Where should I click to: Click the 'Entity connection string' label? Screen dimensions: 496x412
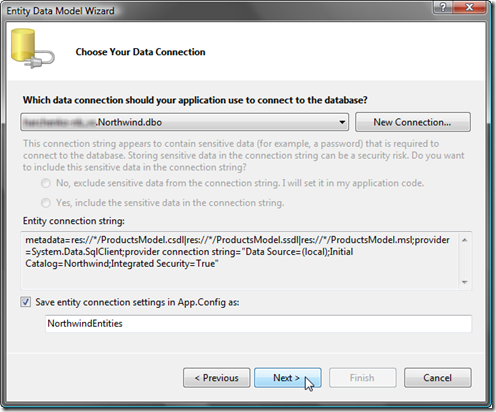(x=74, y=221)
